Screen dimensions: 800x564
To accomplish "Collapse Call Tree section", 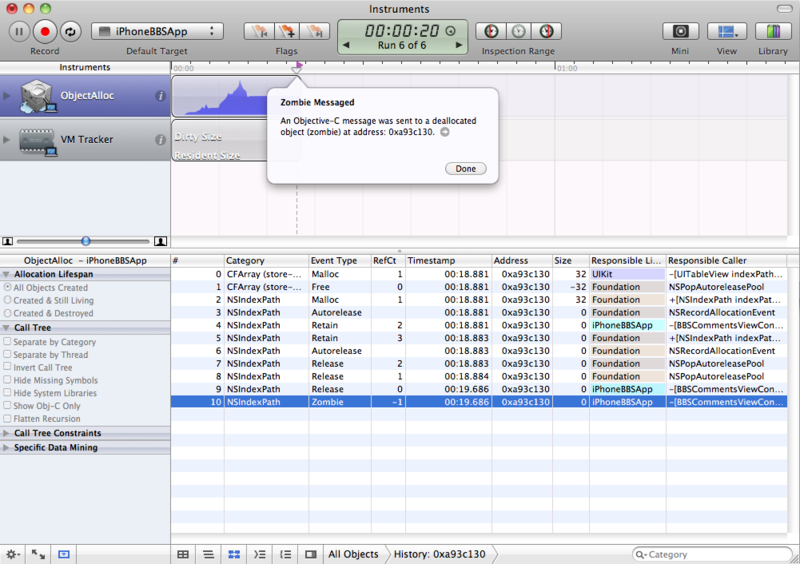I will (x=6, y=328).
